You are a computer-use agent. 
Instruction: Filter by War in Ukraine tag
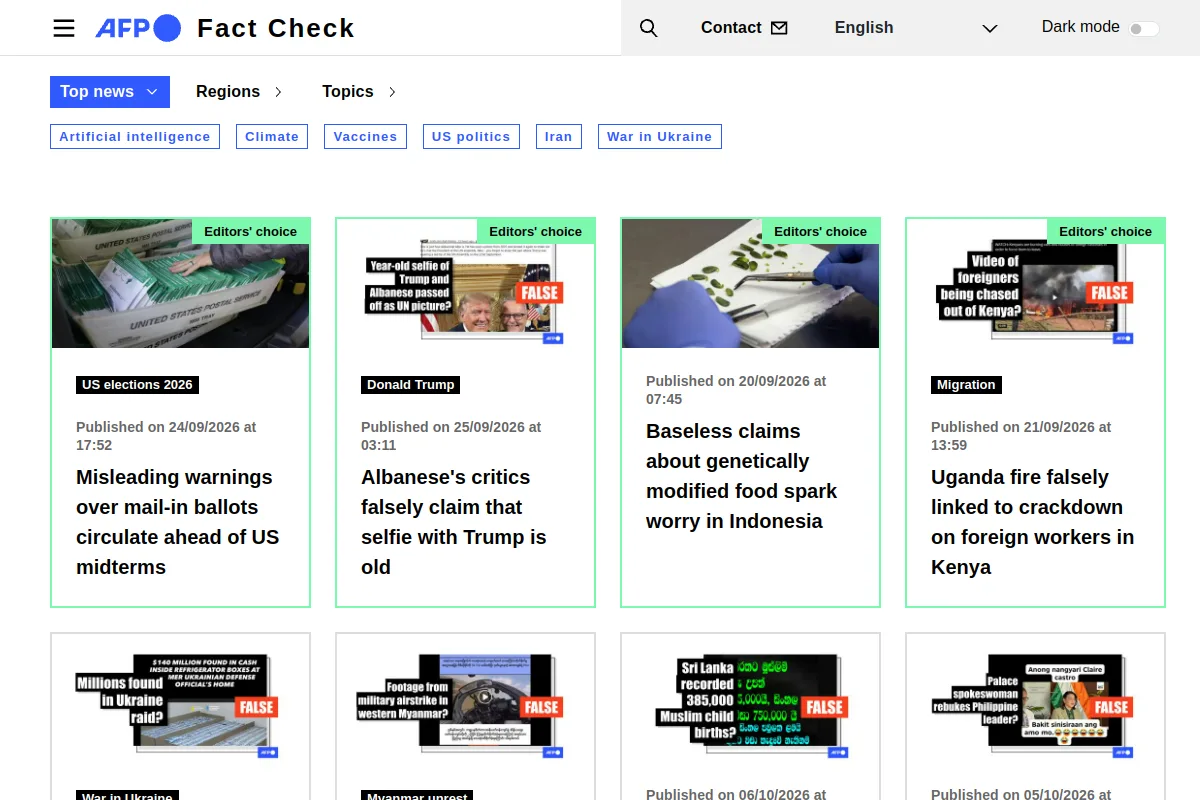coord(660,137)
